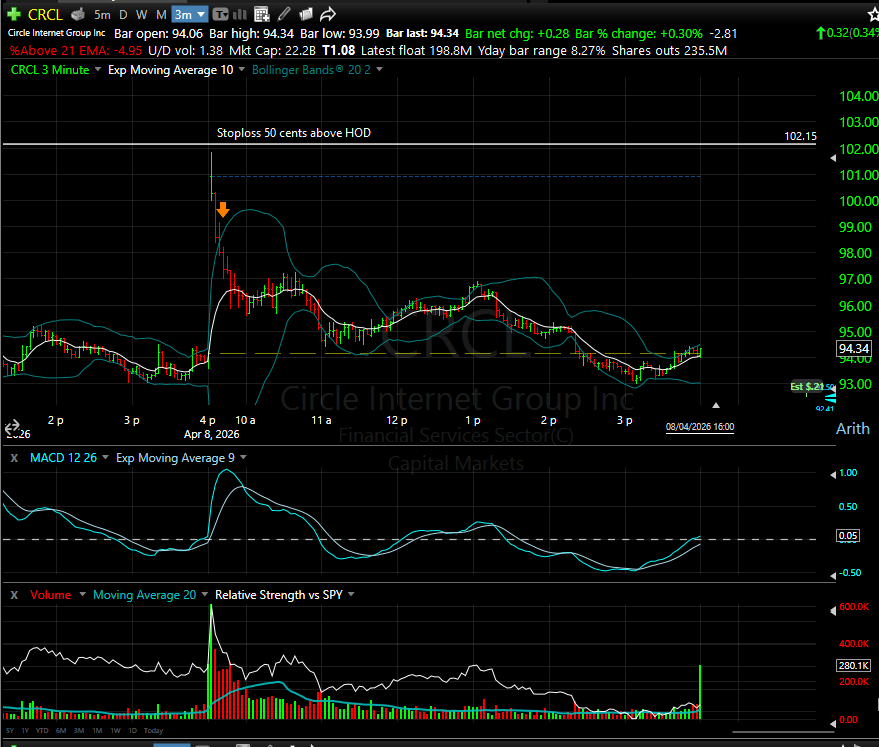This screenshot has width=879, height=747.
Task: Open the calendar date grid icon
Action: click(x=261, y=15)
